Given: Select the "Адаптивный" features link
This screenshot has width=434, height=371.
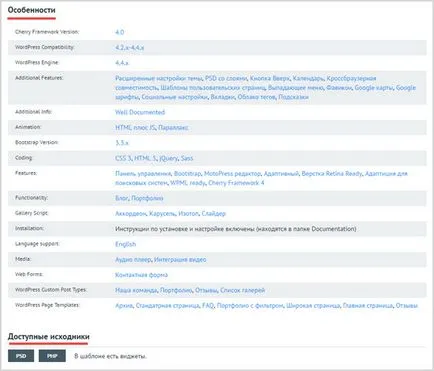Looking at the screenshot, I should click(x=281, y=174).
